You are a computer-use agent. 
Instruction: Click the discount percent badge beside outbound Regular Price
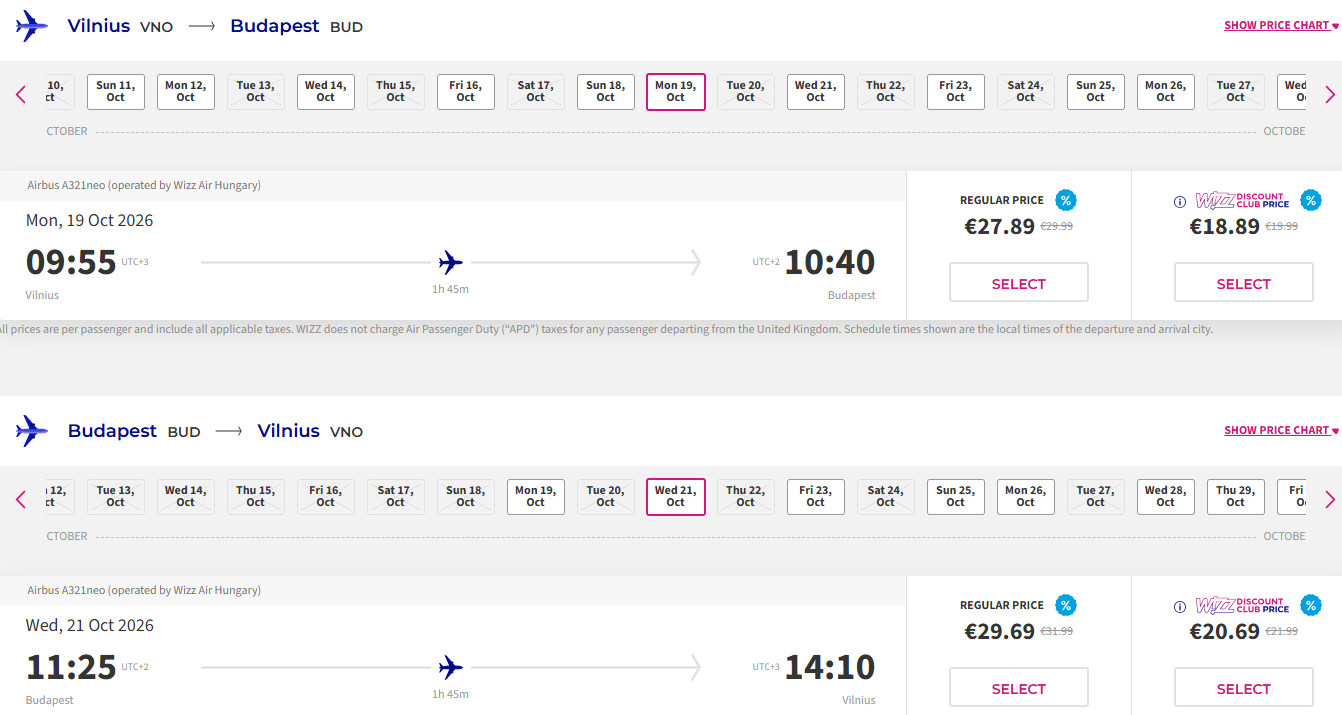point(1066,200)
